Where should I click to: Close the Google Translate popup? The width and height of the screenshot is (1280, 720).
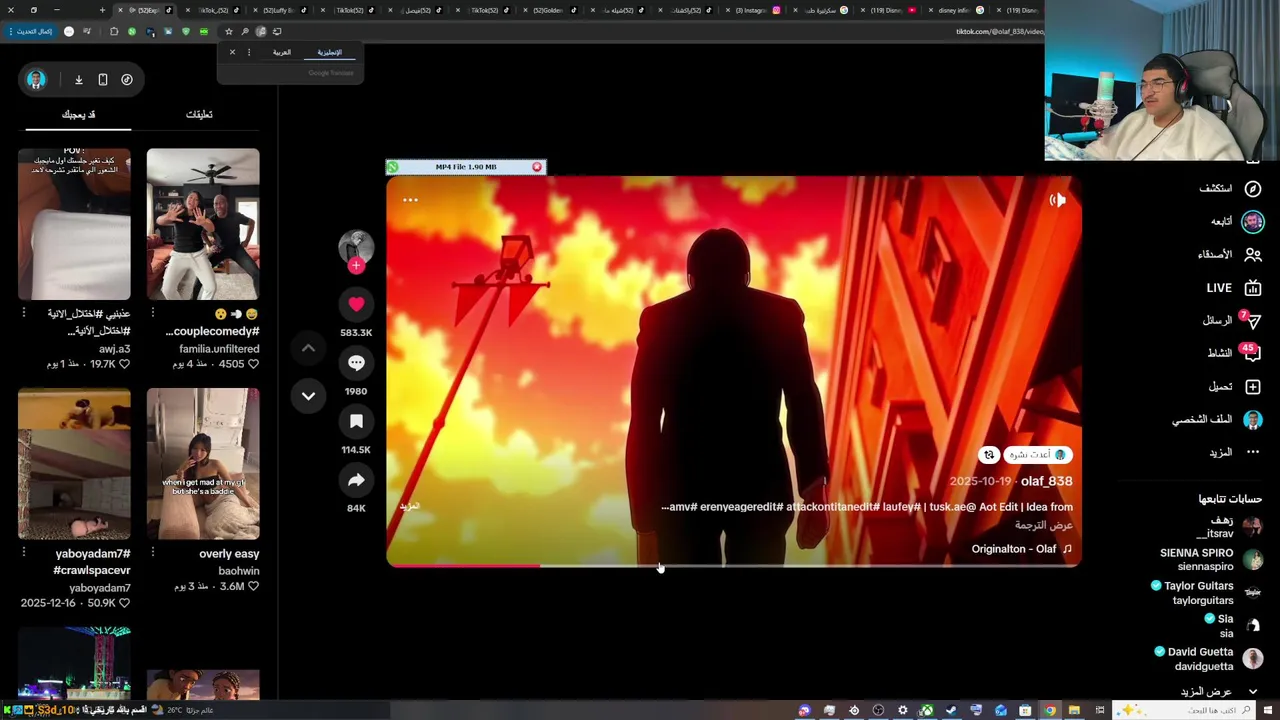coord(232,52)
